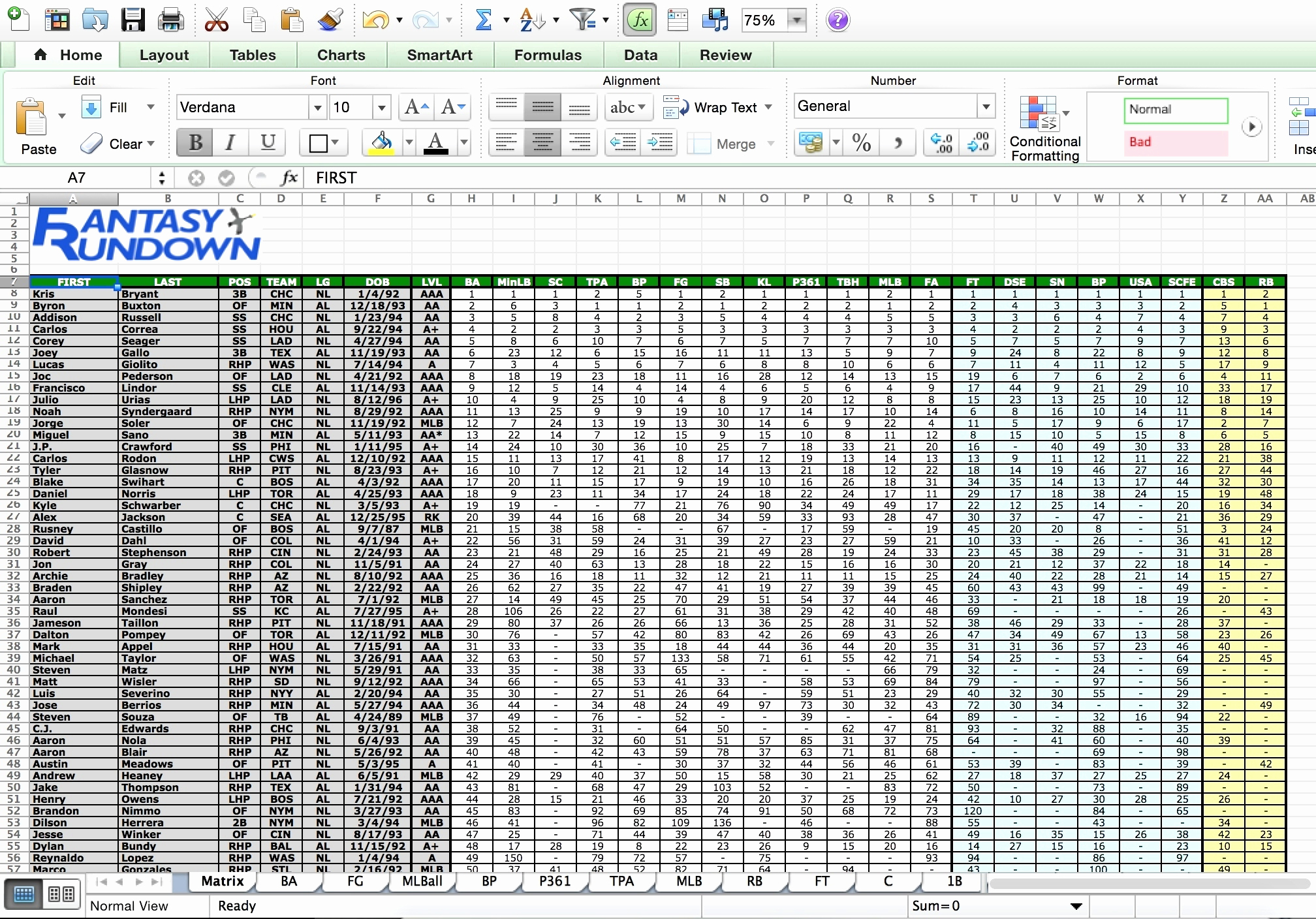Open the Verdana font dropdown
The width and height of the screenshot is (1316, 919).
pyautogui.click(x=317, y=107)
